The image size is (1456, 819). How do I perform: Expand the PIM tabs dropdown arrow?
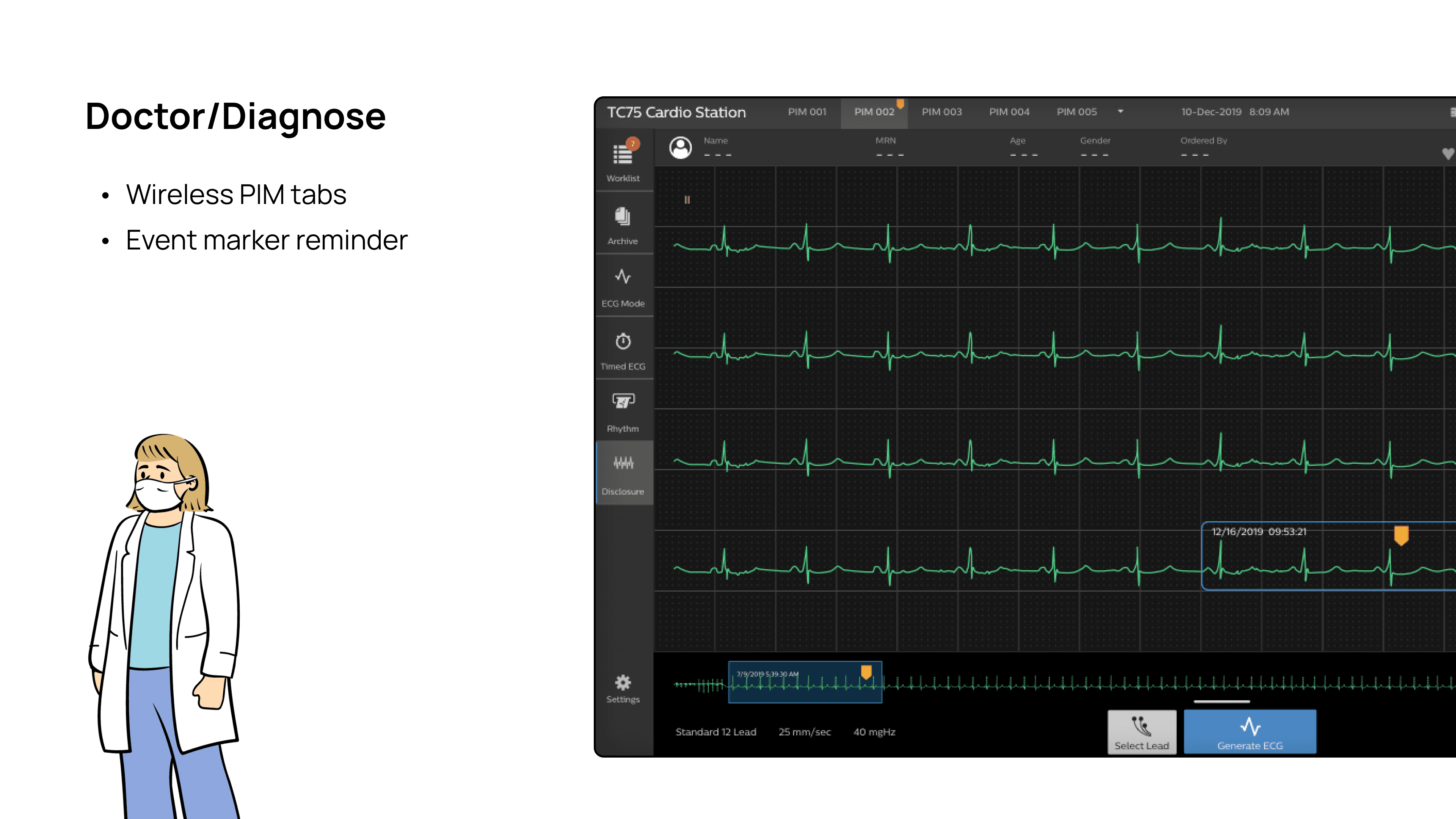(x=1120, y=111)
